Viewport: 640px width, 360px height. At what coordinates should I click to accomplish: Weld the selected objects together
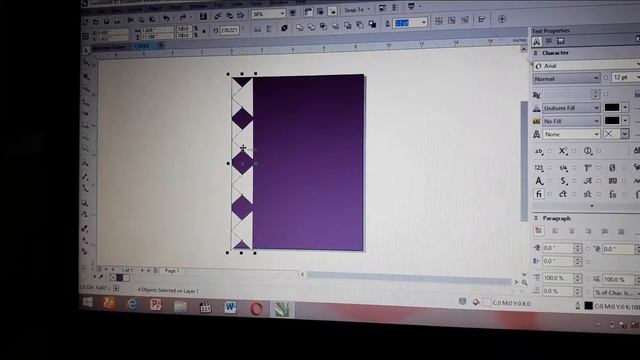pos(300,27)
